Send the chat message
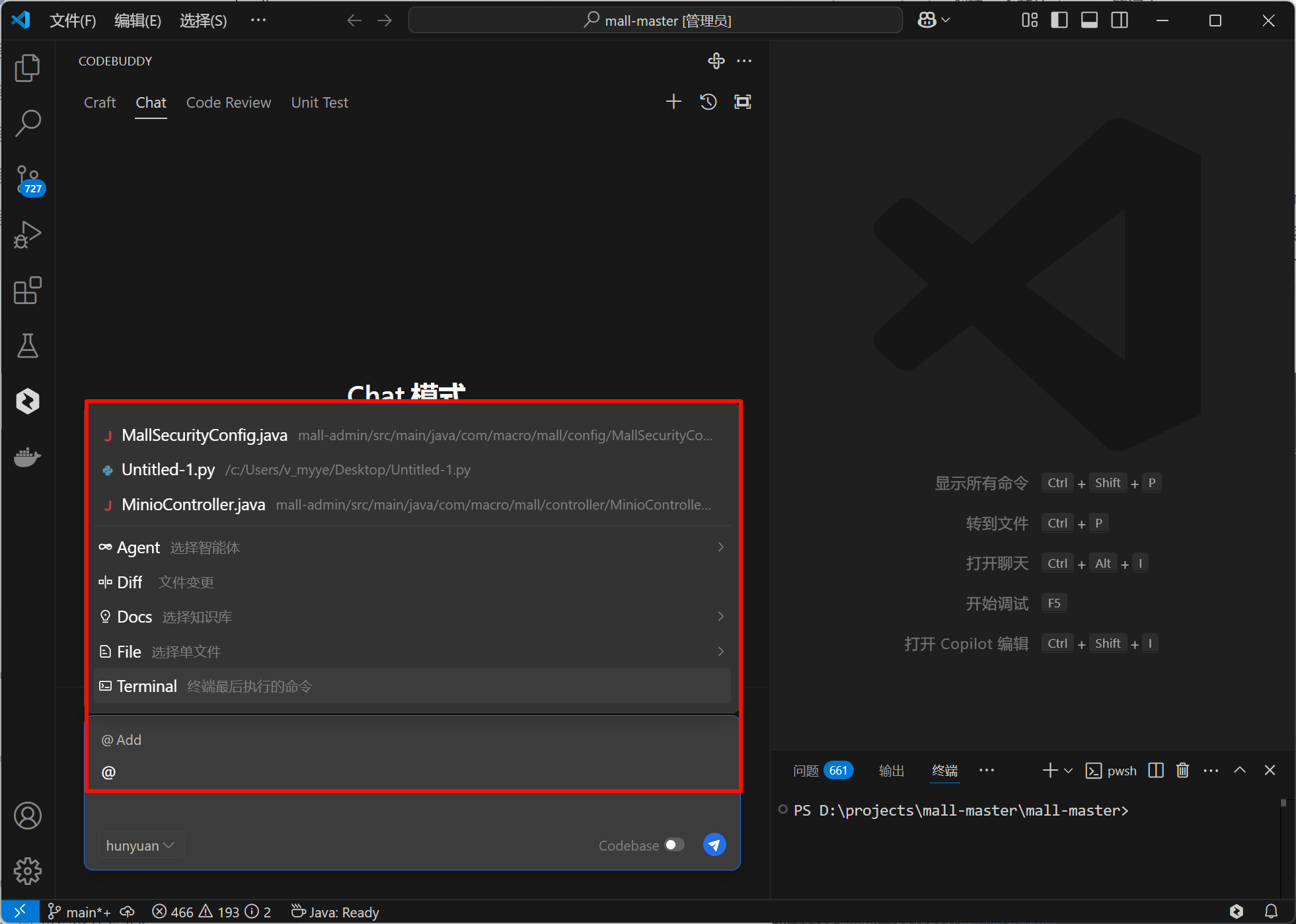This screenshot has width=1296, height=924. point(714,845)
